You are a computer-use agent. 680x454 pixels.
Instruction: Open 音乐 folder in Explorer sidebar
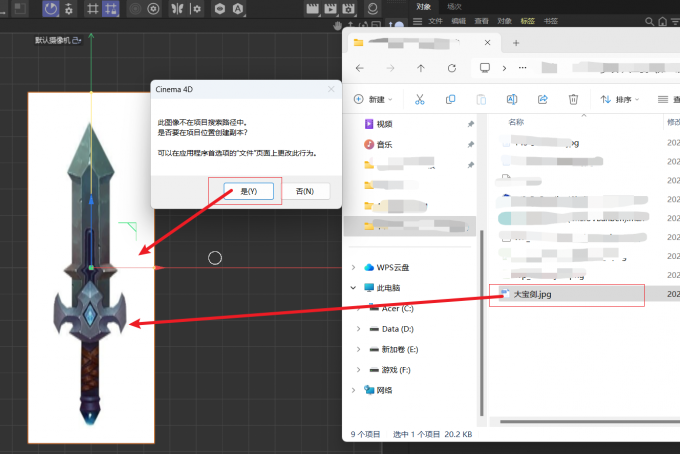pos(384,144)
